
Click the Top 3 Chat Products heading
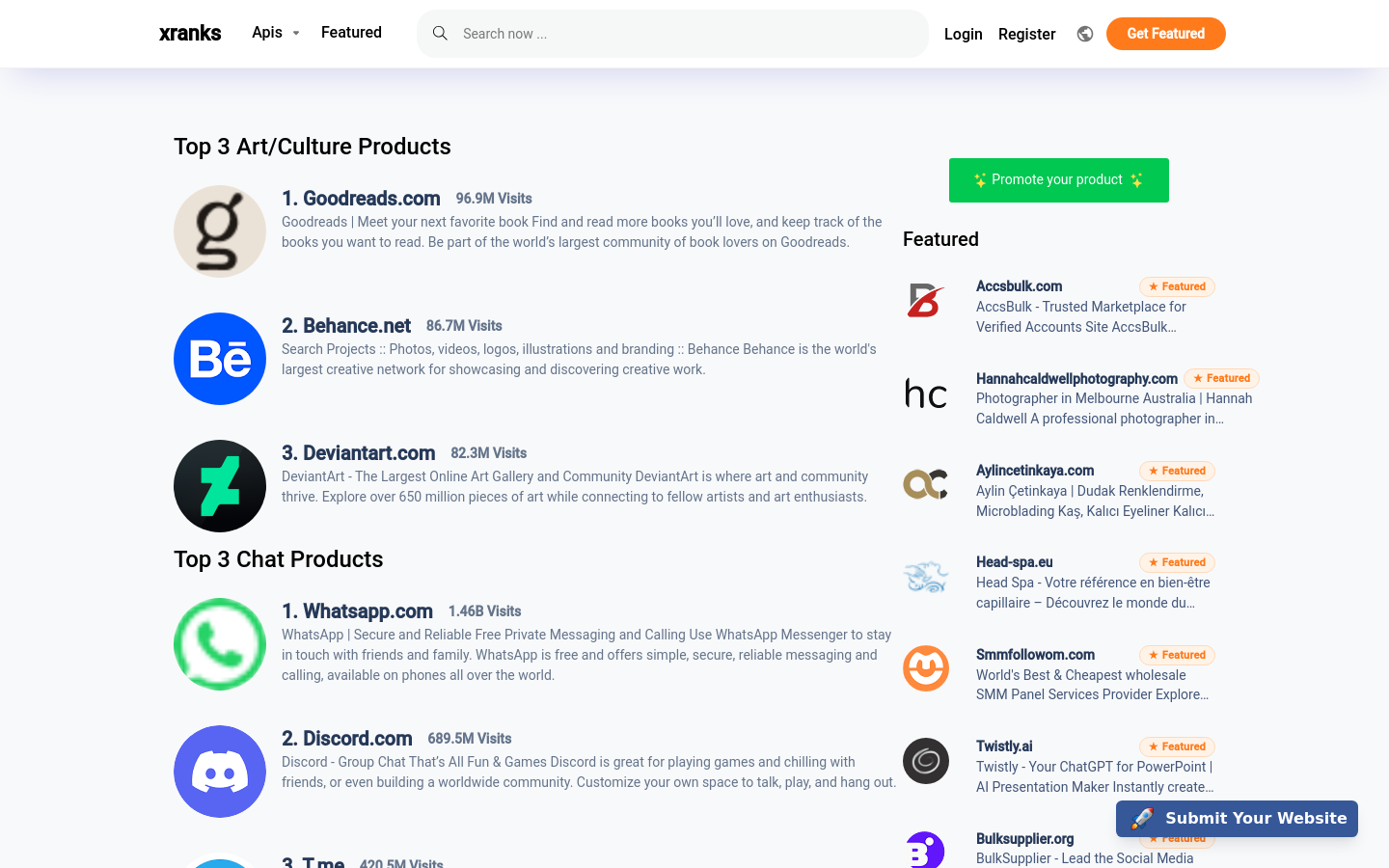(279, 559)
